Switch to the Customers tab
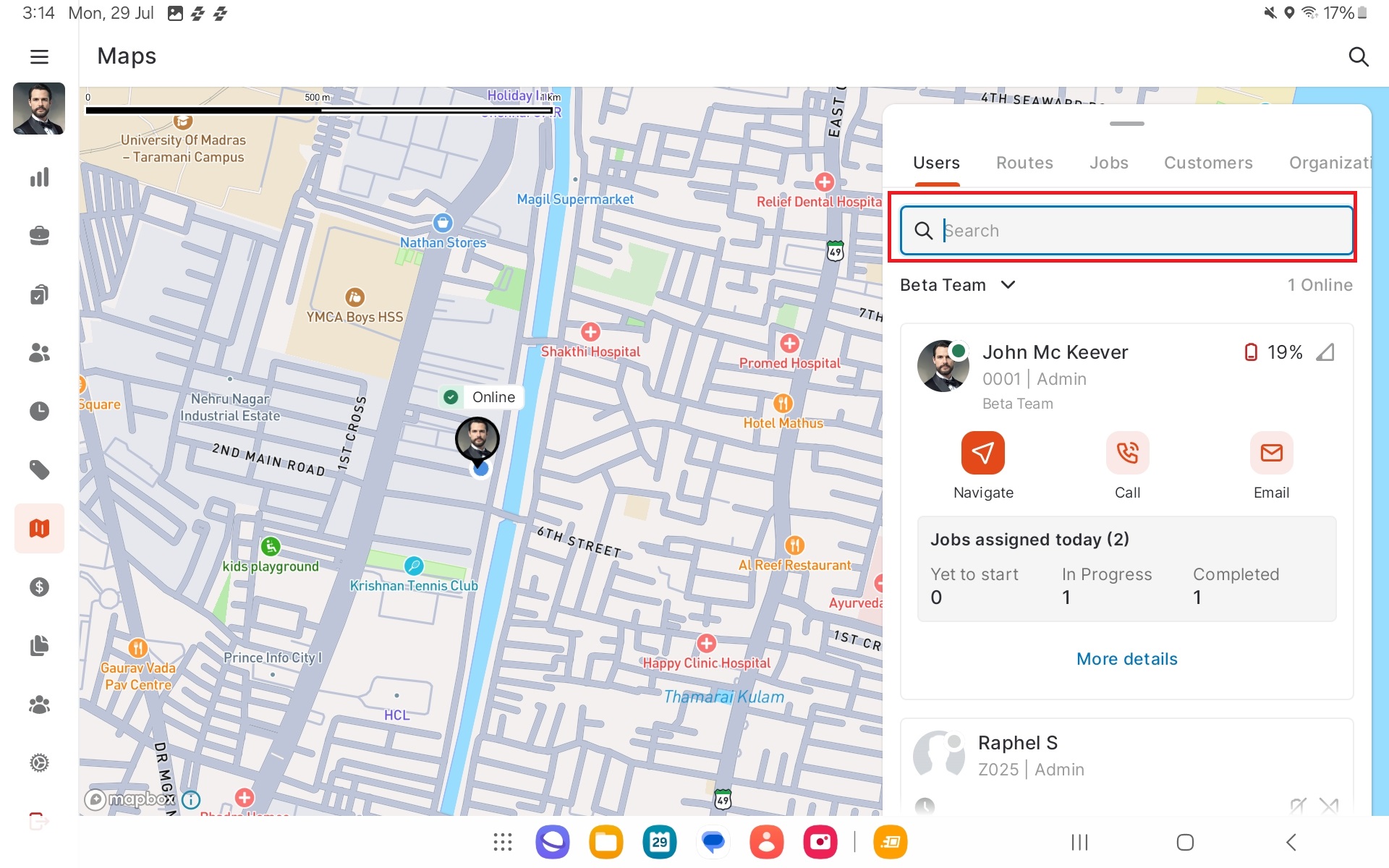Screen dimensions: 1389x868 coord(1207,163)
